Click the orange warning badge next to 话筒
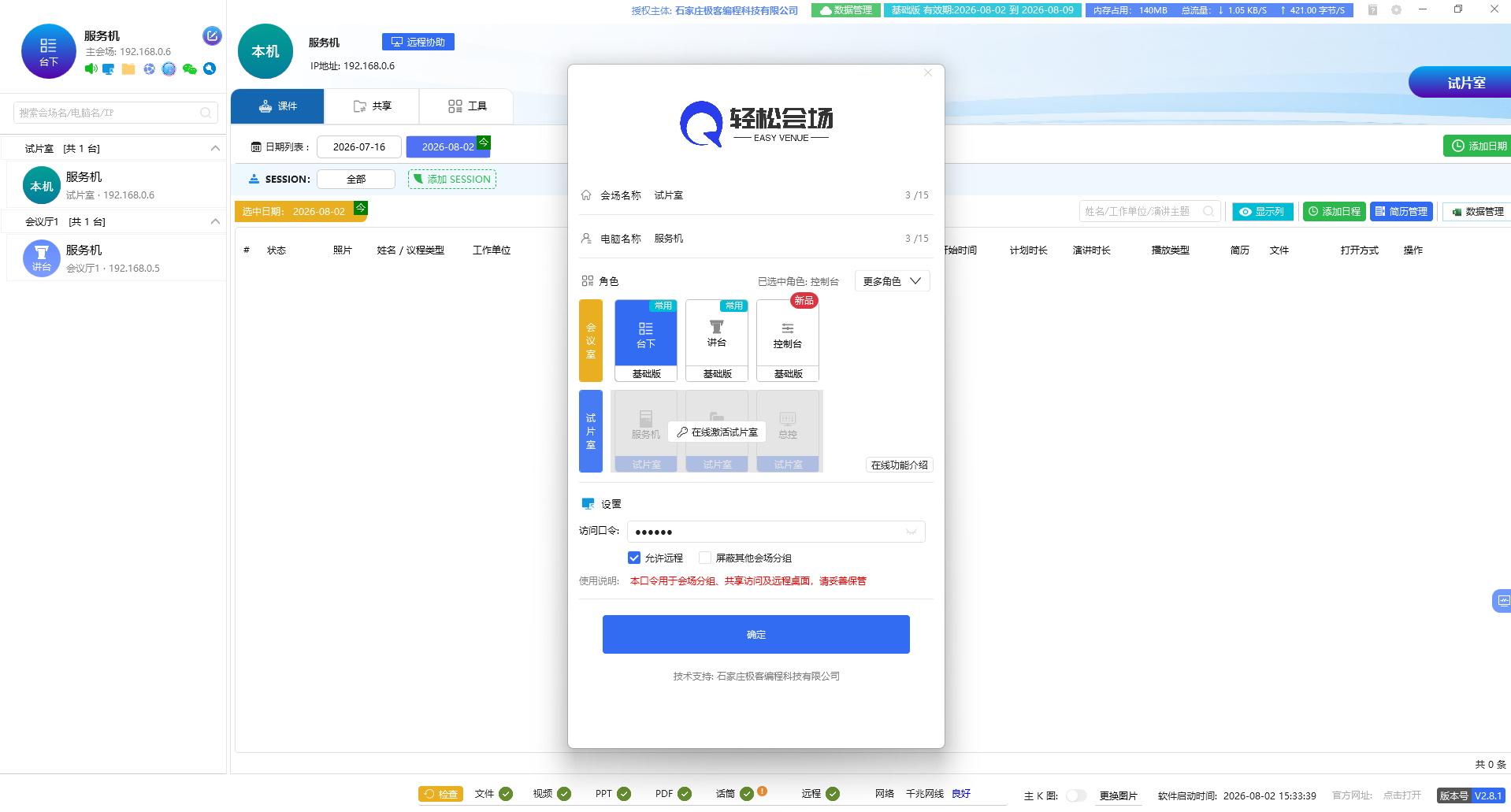Image resolution: width=1511 pixels, height=812 pixels. (x=762, y=791)
